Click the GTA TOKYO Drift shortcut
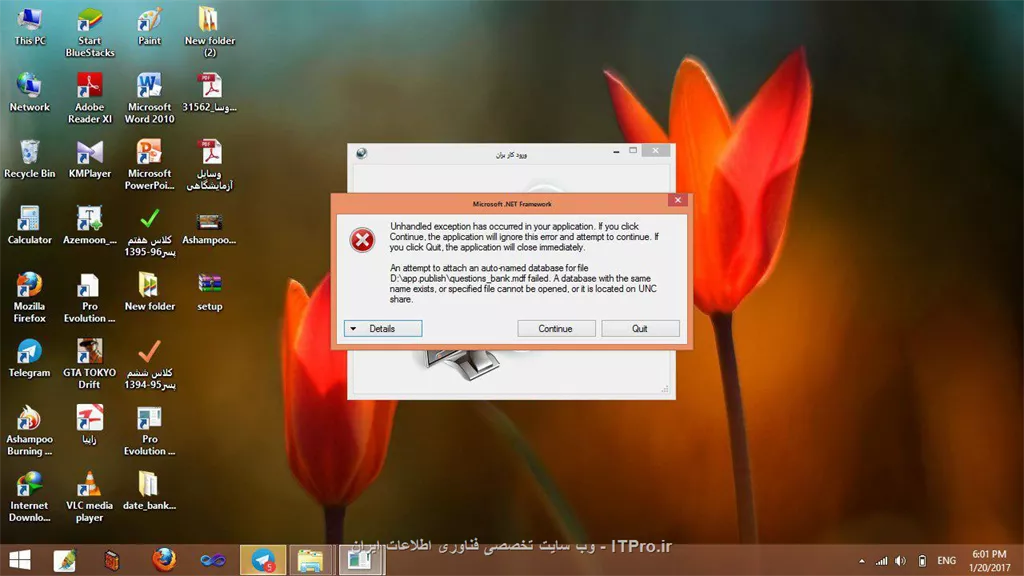 pos(89,364)
